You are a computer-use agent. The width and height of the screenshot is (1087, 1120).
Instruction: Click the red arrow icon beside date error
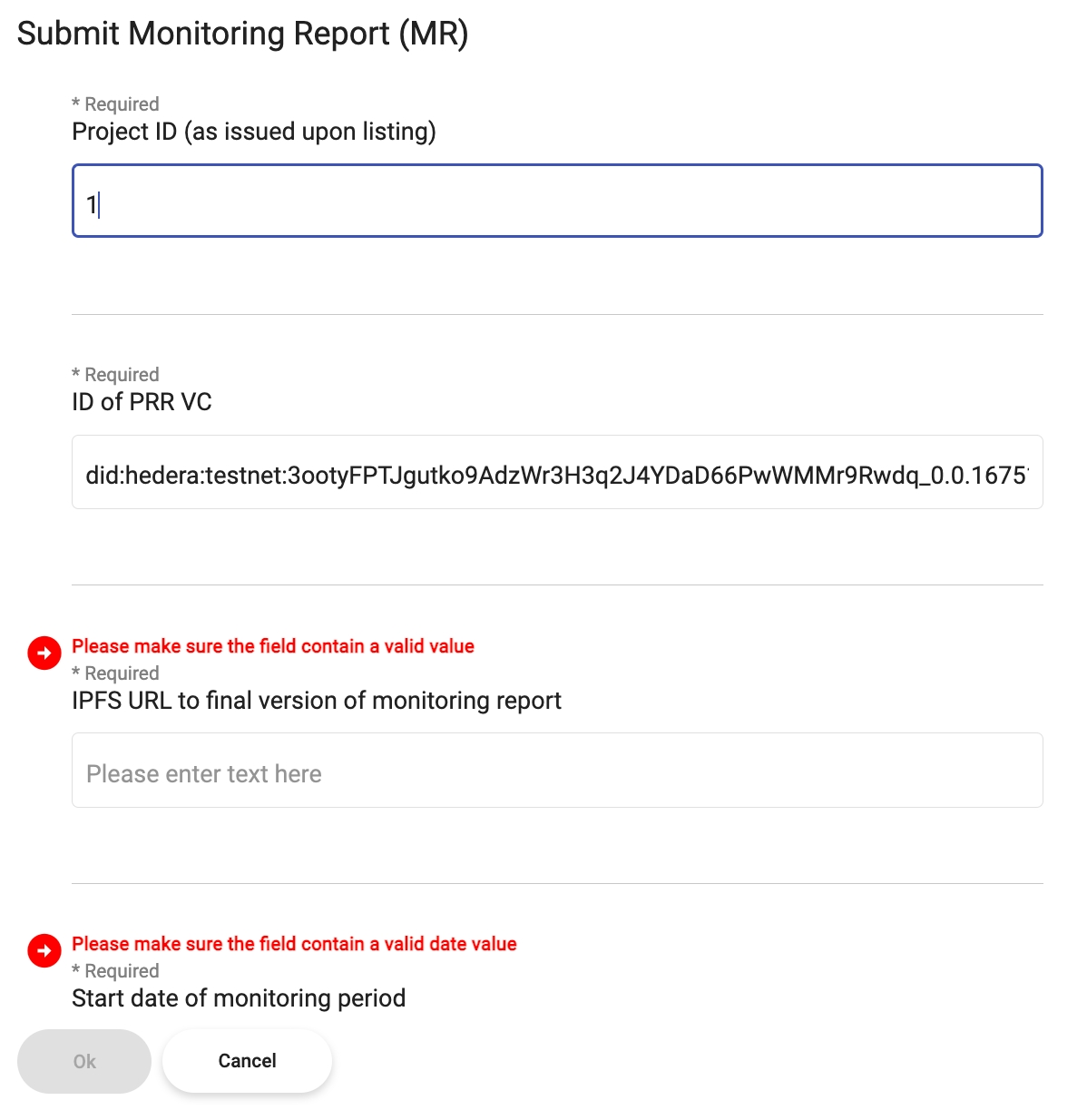[44, 950]
